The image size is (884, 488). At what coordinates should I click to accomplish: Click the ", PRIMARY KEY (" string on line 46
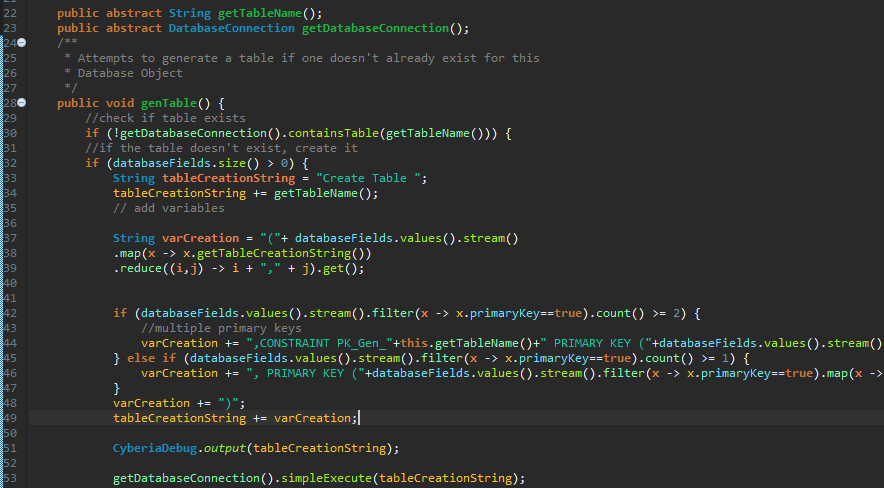click(305, 373)
